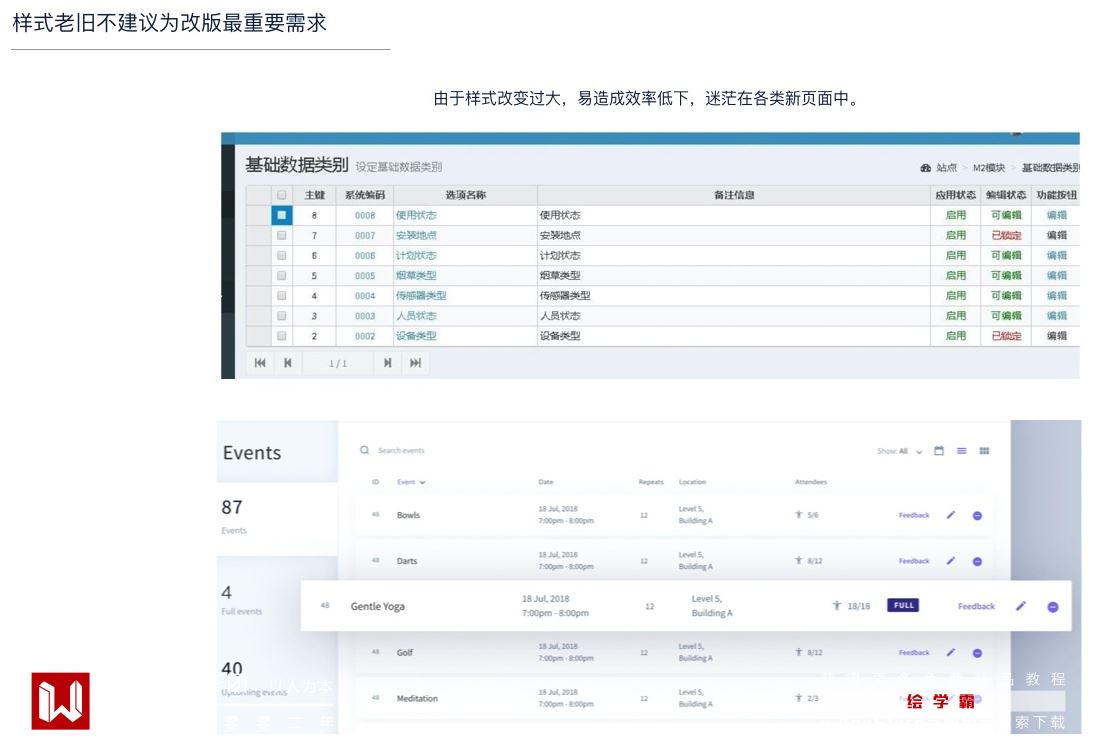Image resolution: width=1097 pixels, height=752 pixels.
Task: Edit the Darts event with pencil icon
Action: coord(950,560)
